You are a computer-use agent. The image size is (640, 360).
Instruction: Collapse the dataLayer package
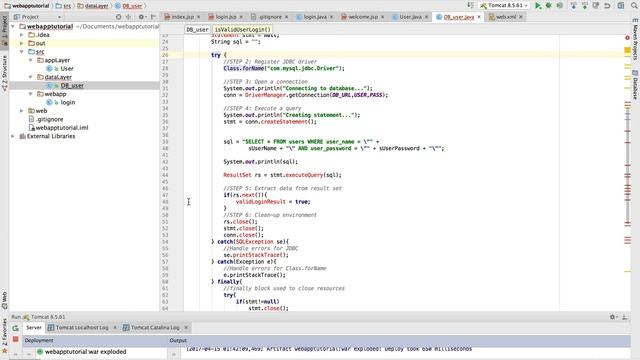click(31, 77)
